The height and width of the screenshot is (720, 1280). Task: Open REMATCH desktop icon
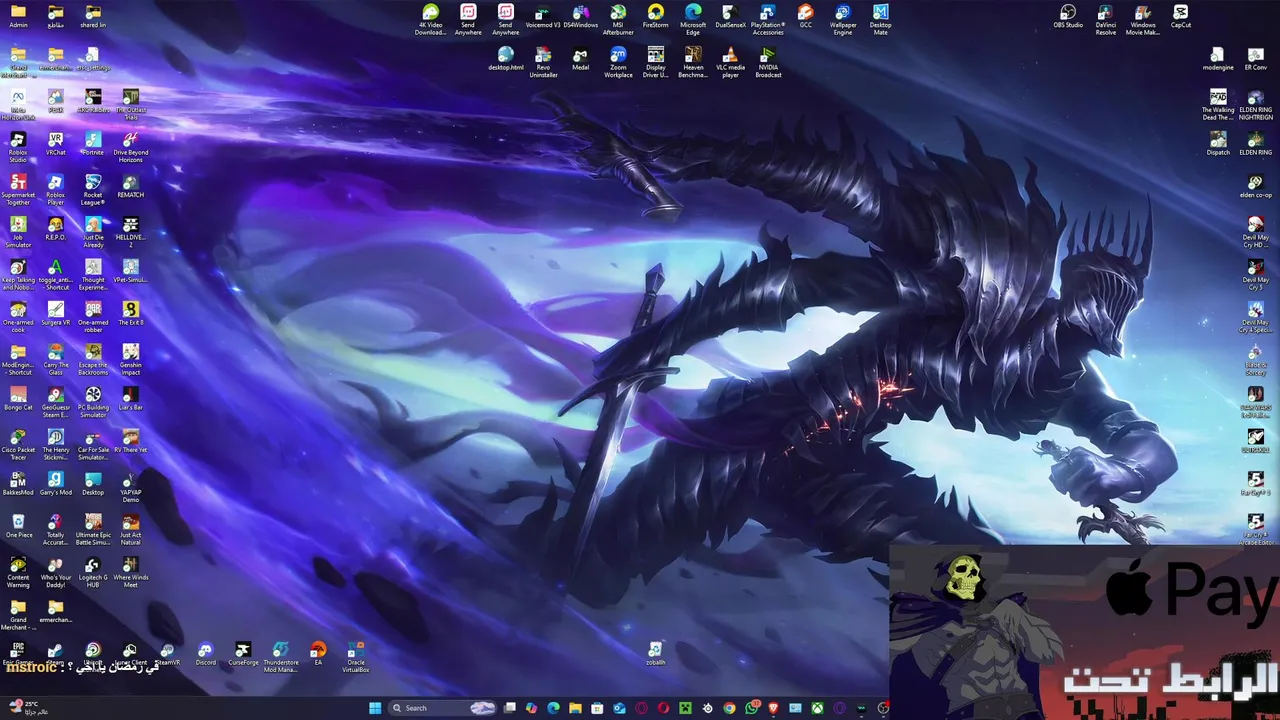coord(130,187)
